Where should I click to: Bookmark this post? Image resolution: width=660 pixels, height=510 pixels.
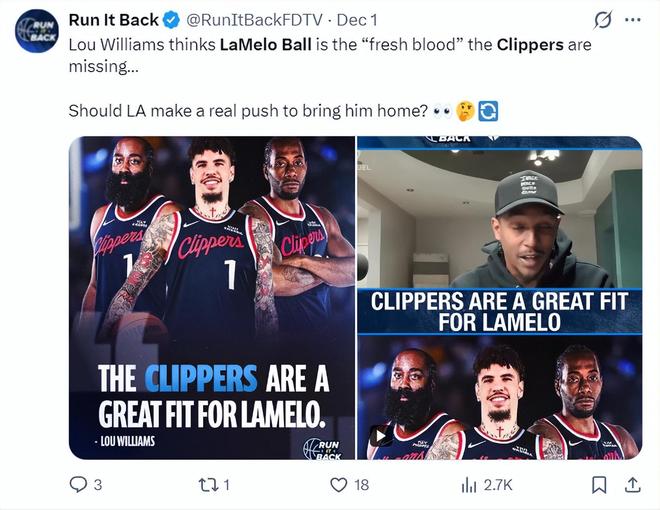pos(599,485)
